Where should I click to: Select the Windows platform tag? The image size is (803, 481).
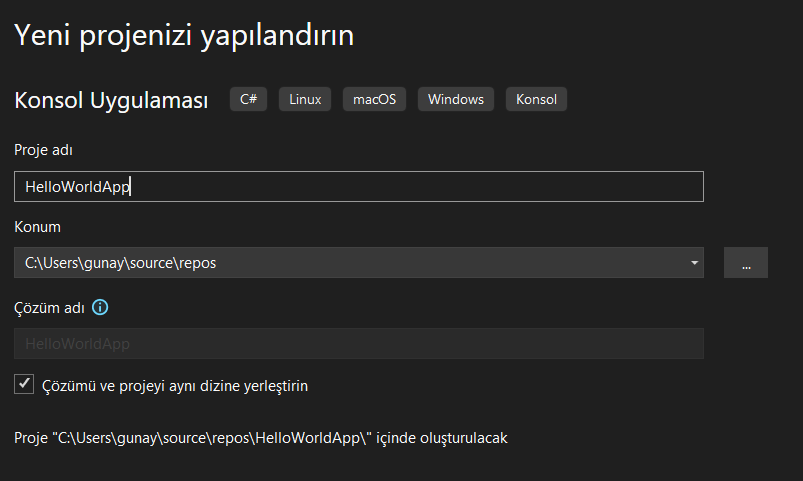[x=455, y=99]
